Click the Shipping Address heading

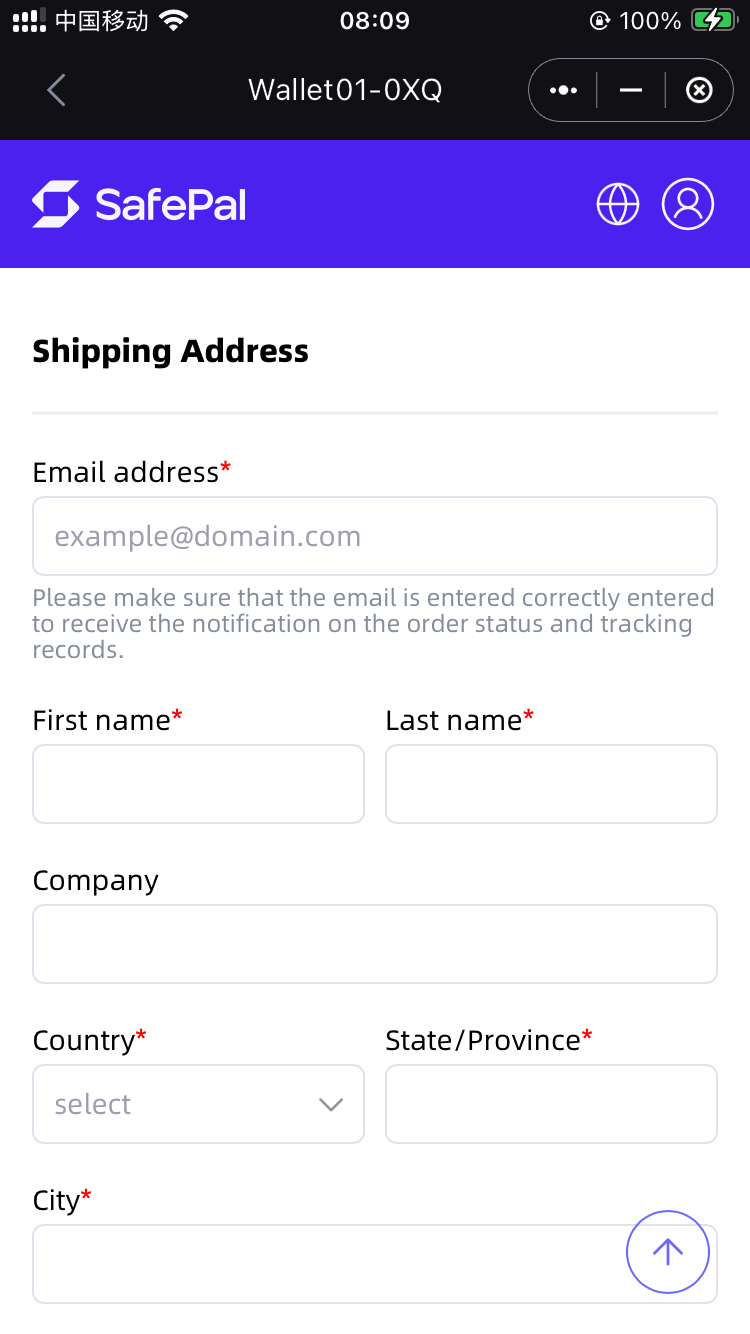point(170,351)
